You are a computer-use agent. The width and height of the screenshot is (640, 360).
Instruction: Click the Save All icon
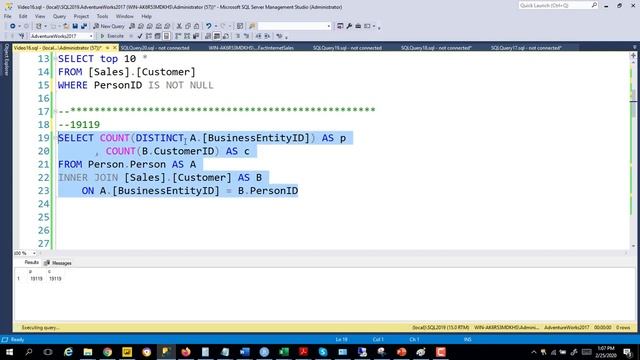[84, 26]
